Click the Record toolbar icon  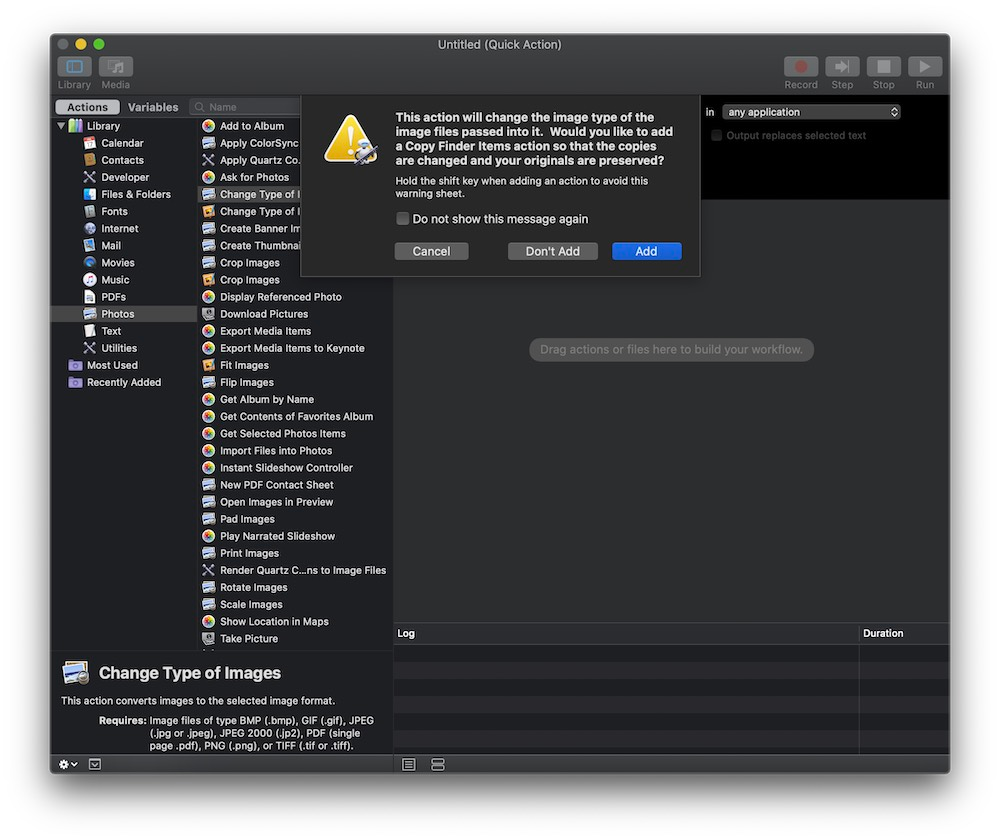[x=800, y=67]
